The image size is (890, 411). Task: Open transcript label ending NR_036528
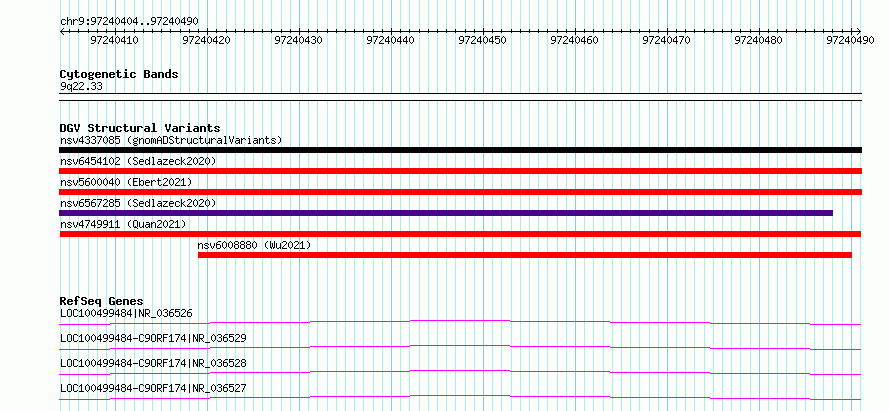(153, 363)
